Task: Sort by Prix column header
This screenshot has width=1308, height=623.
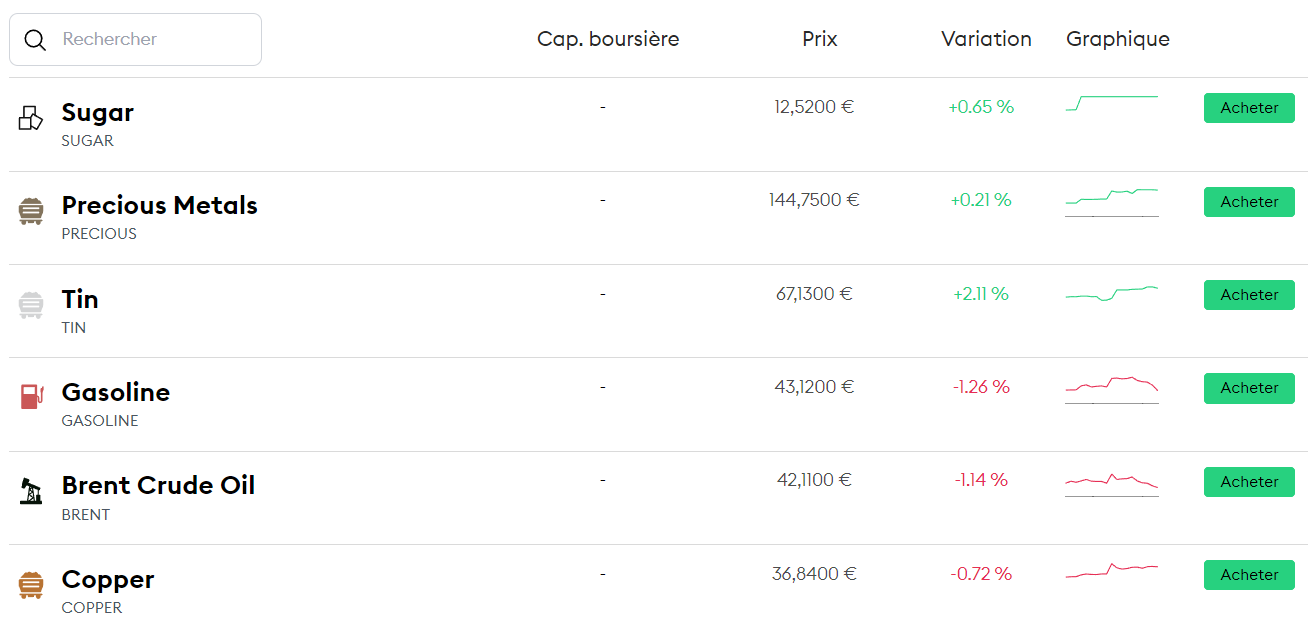Action: [820, 40]
